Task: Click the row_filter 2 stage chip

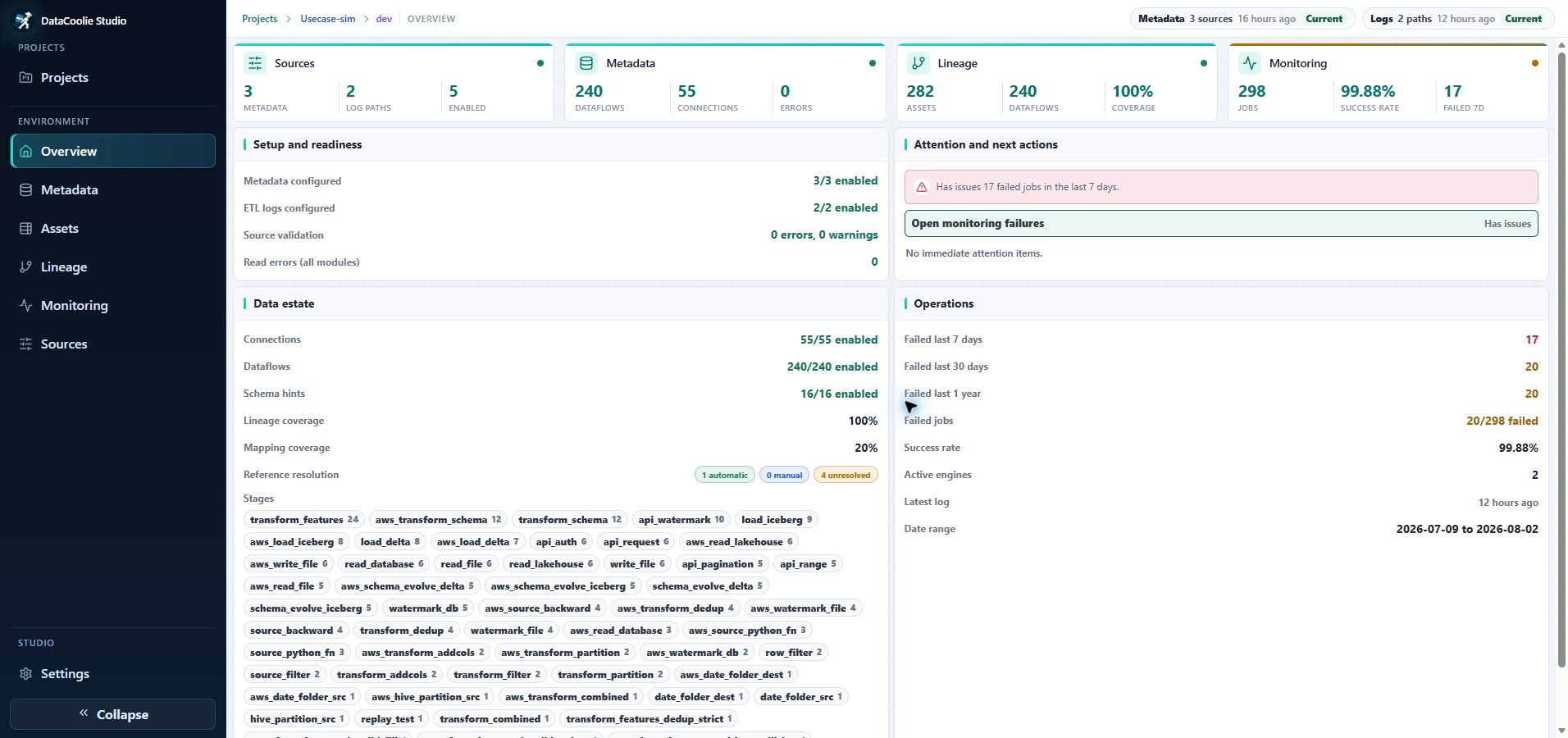Action: [x=793, y=653]
